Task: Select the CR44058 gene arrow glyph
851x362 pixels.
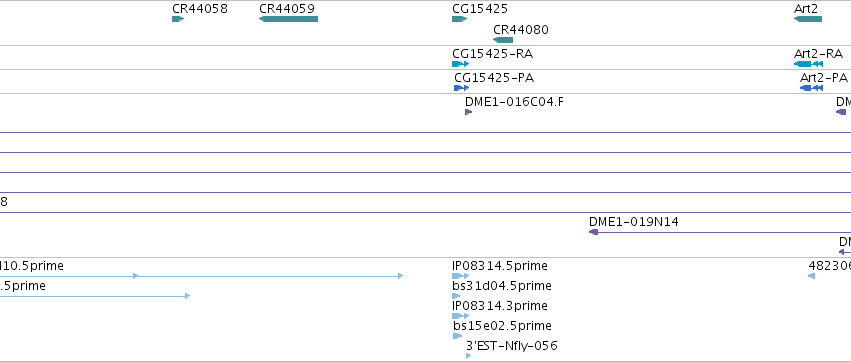Action: click(178, 19)
